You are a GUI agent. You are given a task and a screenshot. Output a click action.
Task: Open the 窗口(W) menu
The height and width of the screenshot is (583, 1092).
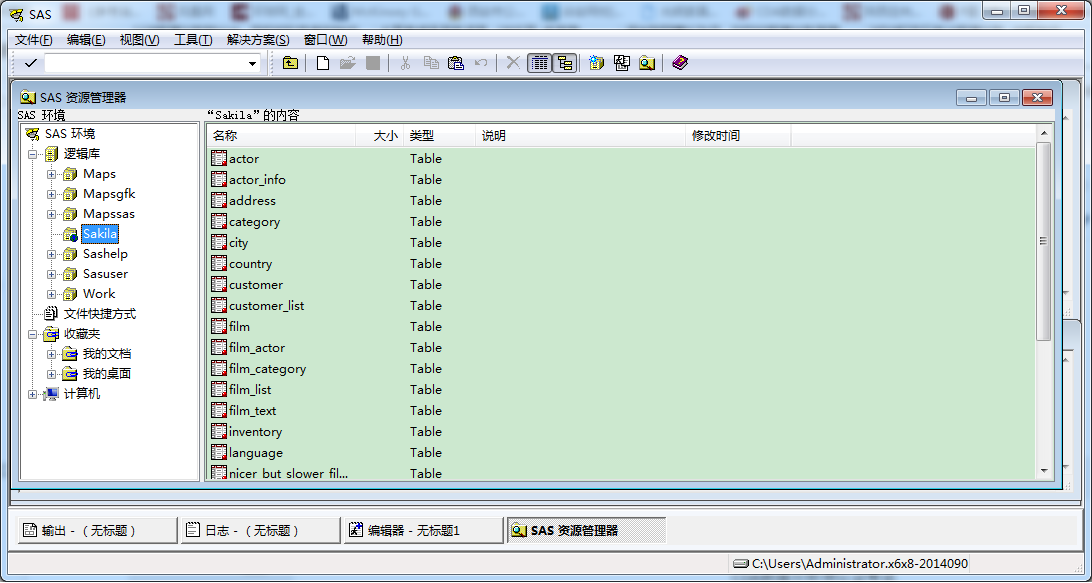coord(325,40)
